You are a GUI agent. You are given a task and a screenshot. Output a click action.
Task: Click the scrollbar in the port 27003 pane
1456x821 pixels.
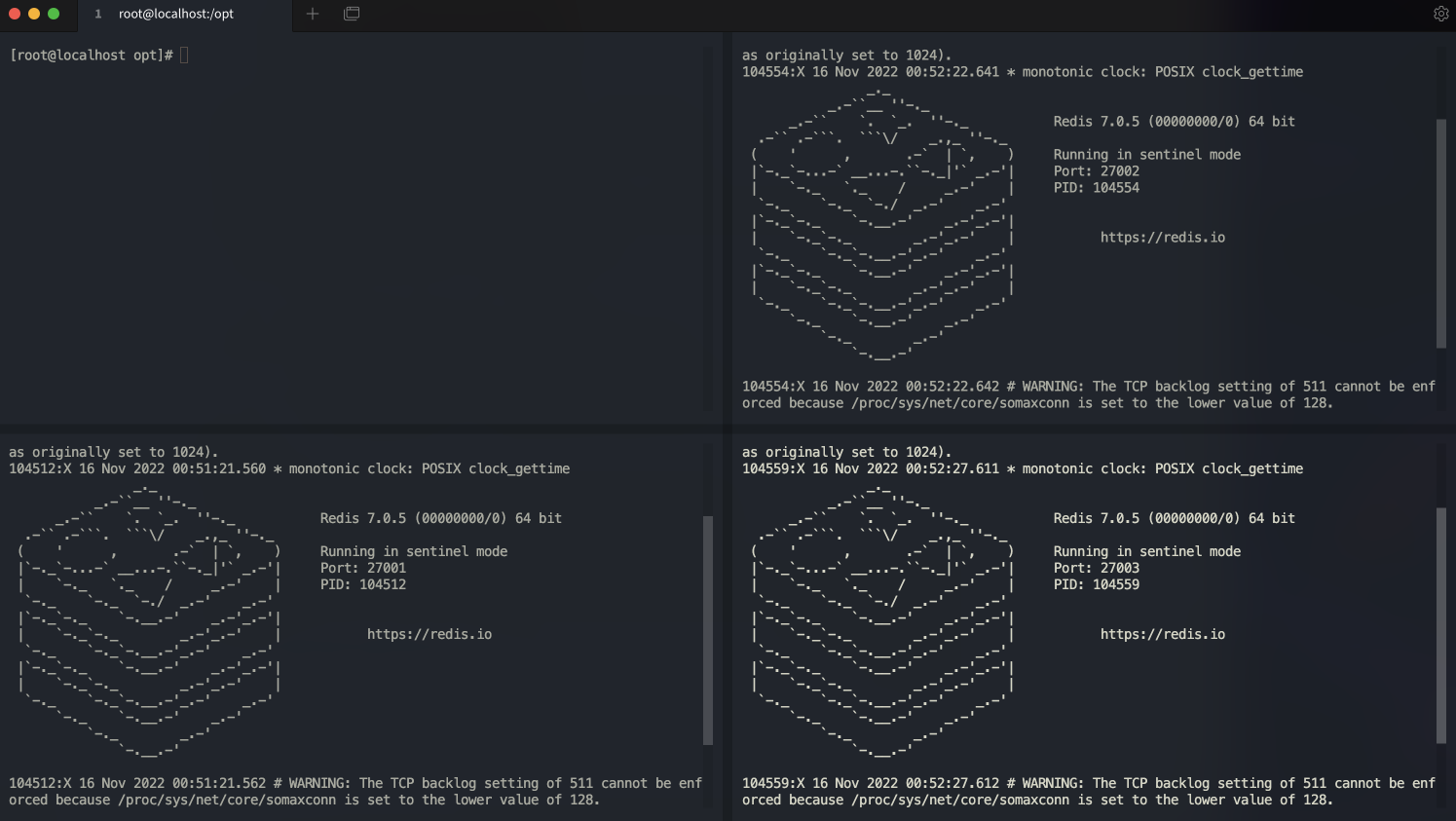1441,625
